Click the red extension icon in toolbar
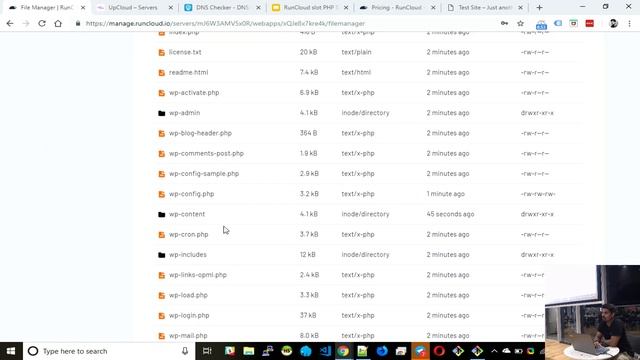Image resolution: width=640 pixels, height=360 pixels. (589, 24)
